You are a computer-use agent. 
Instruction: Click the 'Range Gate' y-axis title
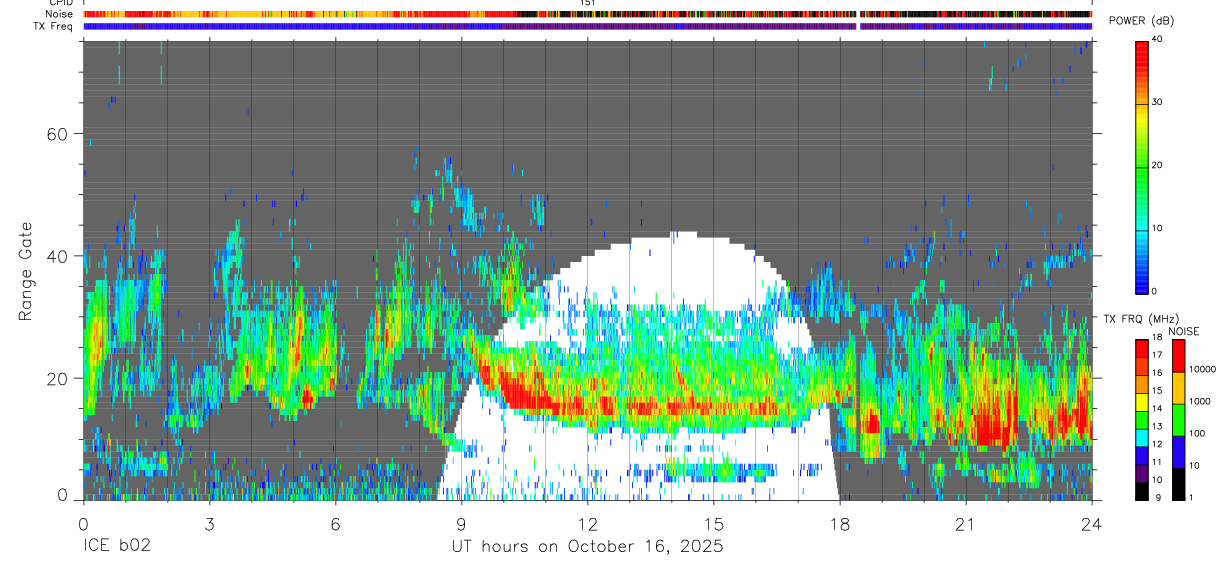coord(25,272)
